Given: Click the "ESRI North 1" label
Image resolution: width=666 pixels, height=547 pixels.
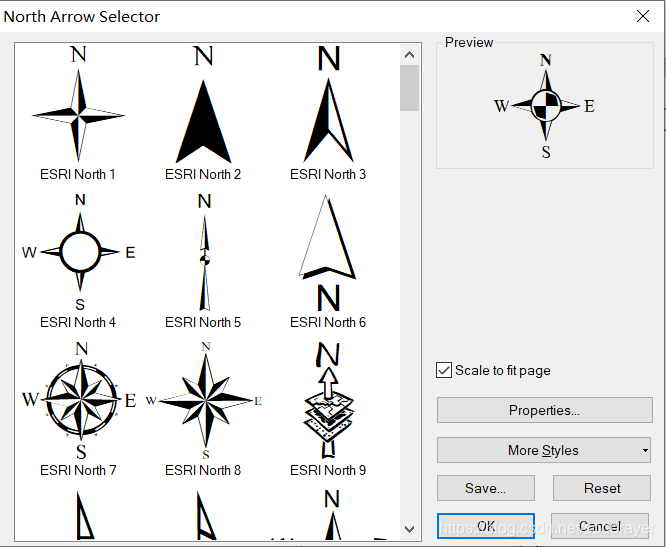Looking at the screenshot, I should pyautogui.click(x=78, y=175).
